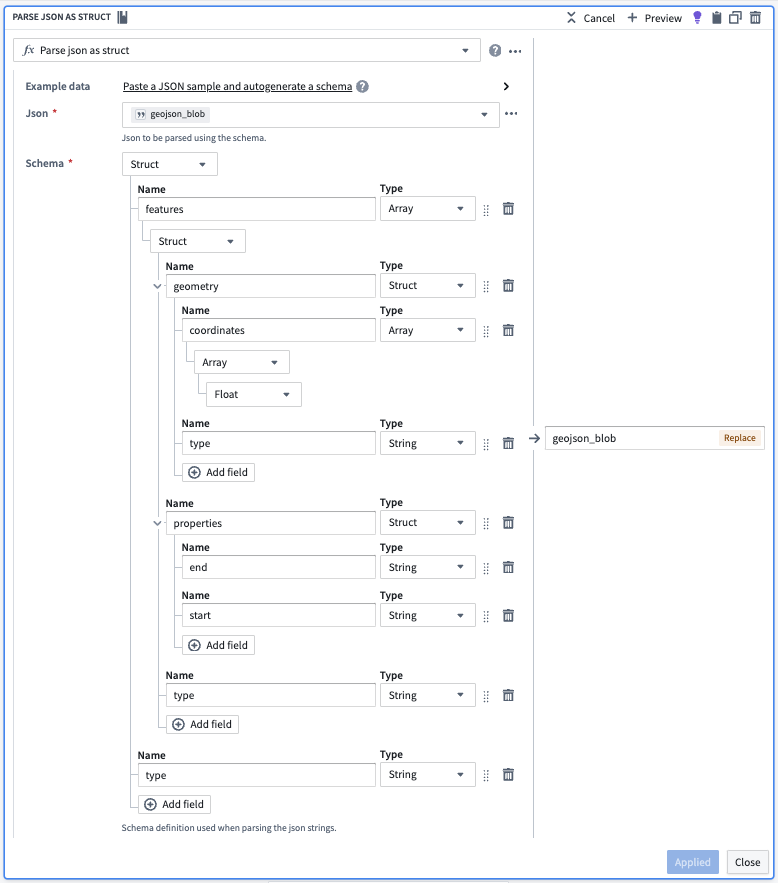Delete the properties field

coord(508,523)
